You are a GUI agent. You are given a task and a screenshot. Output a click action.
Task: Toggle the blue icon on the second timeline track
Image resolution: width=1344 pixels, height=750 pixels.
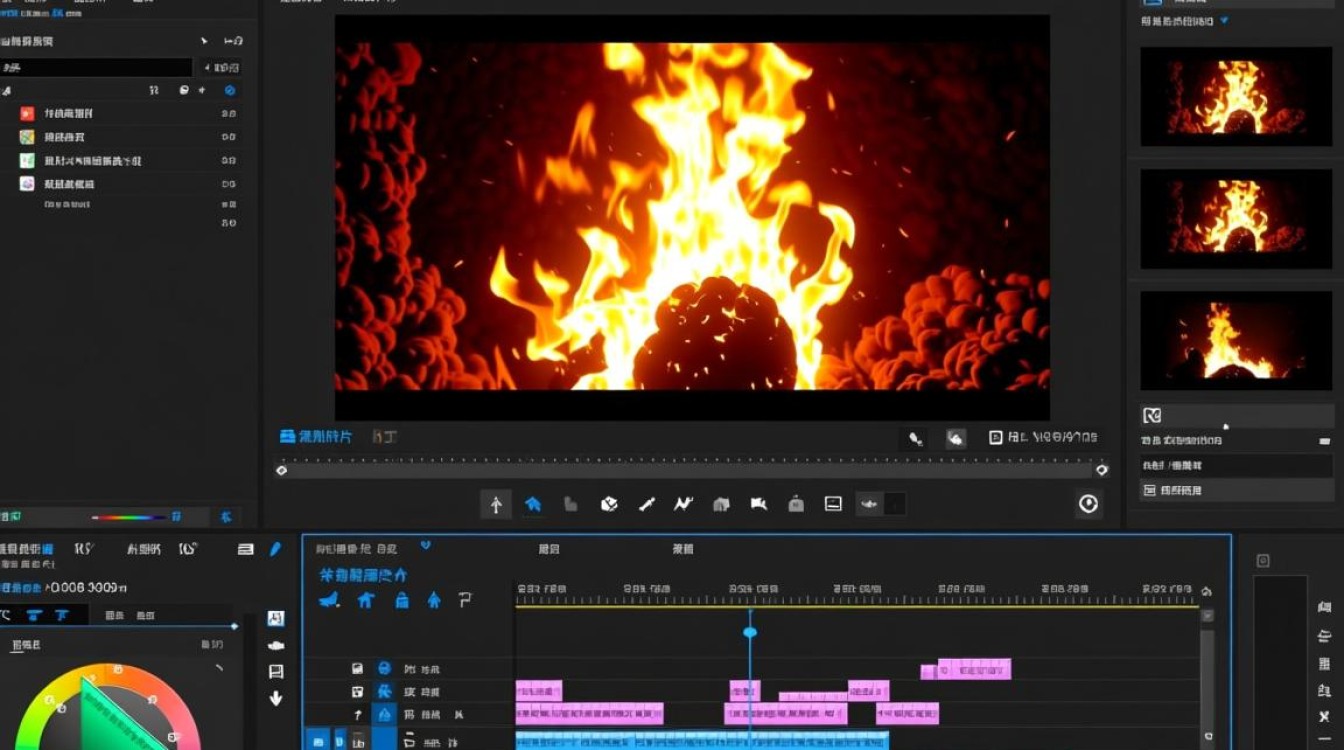pos(383,691)
